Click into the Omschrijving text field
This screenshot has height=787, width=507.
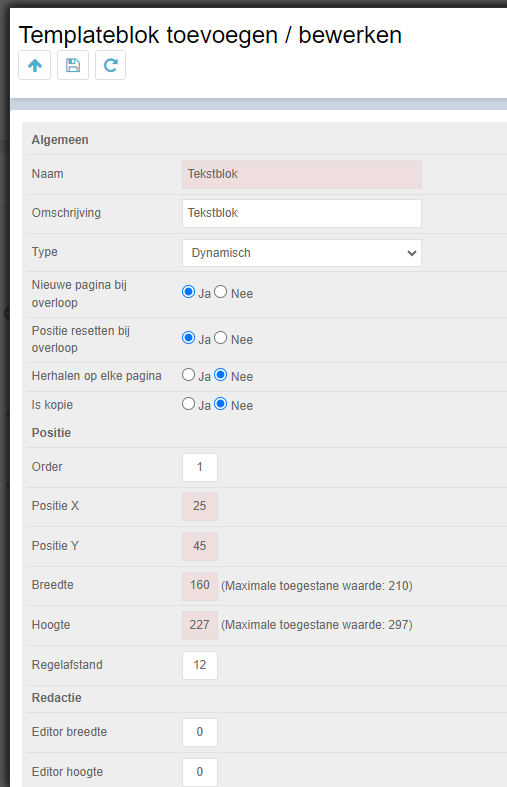pos(302,213)
